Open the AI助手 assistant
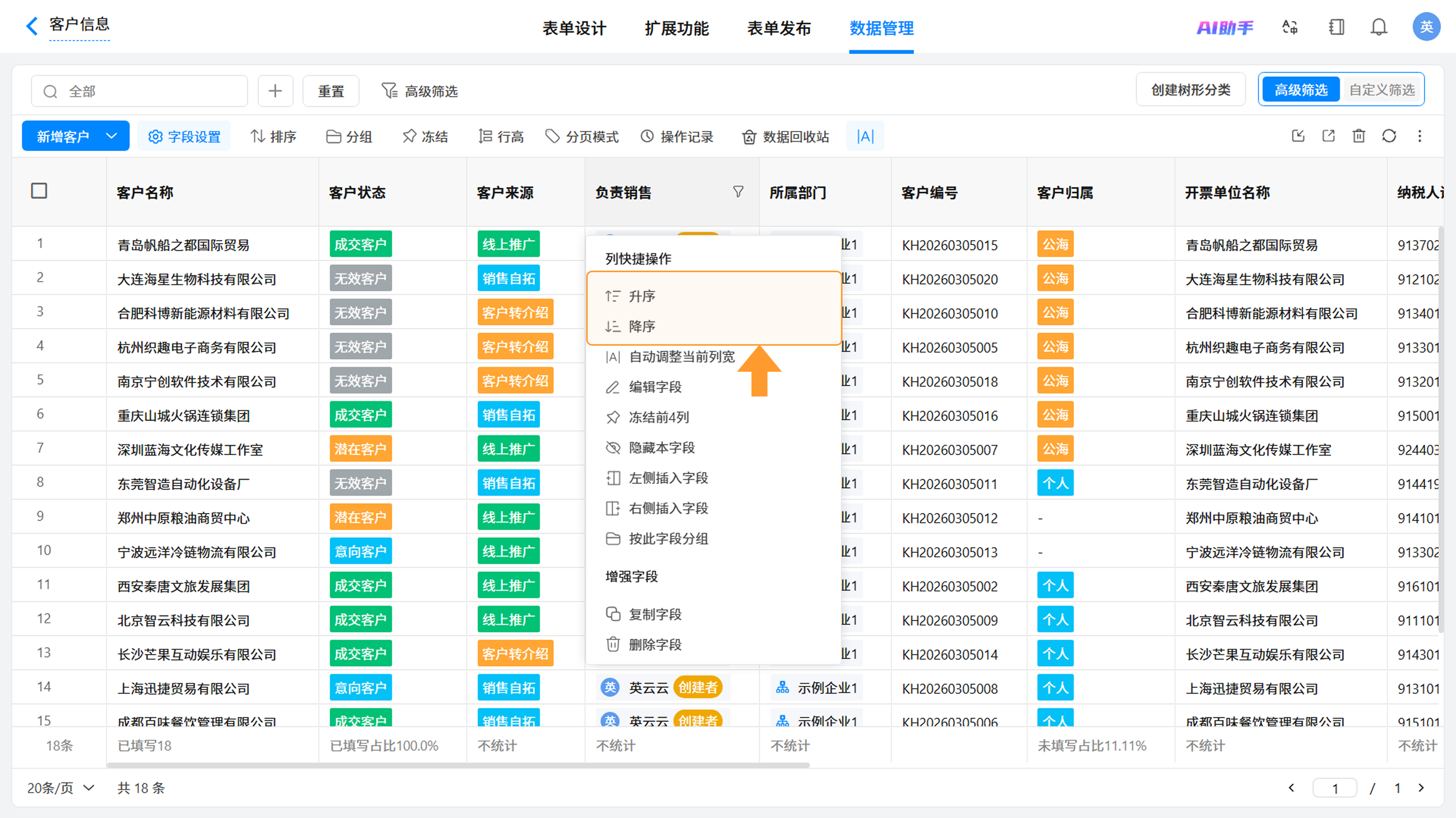 [1224, 27]
